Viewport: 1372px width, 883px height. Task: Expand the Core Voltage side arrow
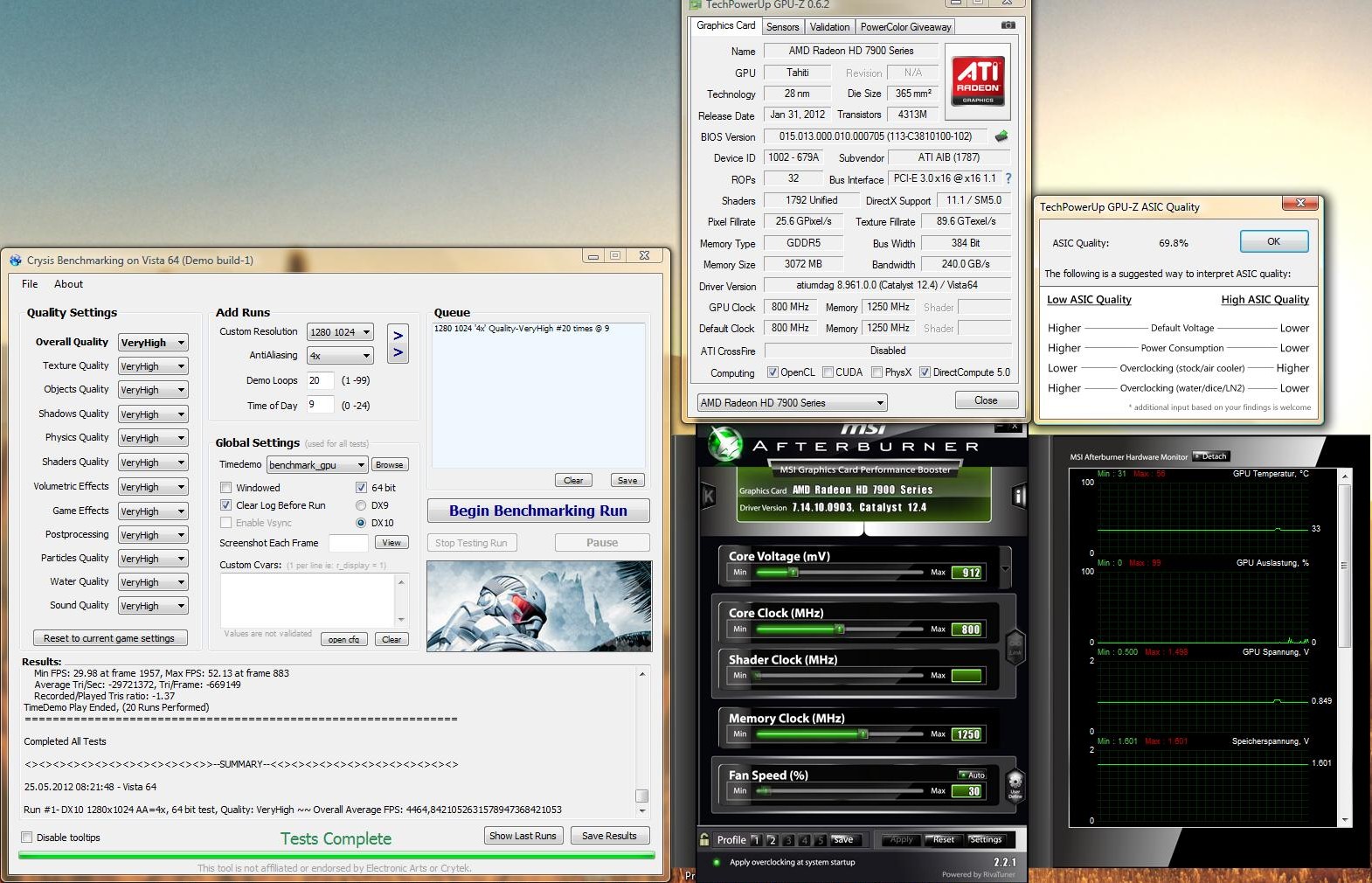pos(1005,568)
